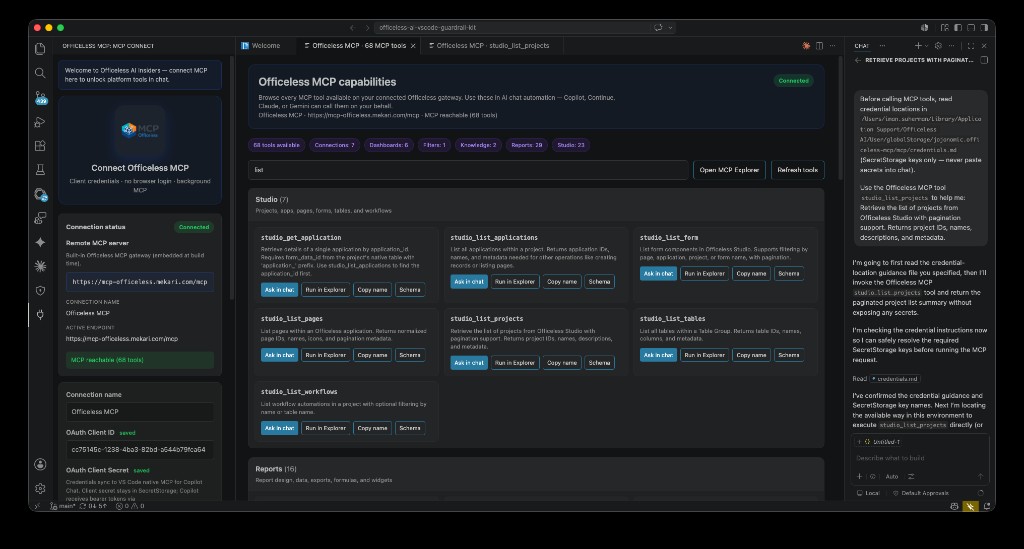Open editor More Actions ellipsis
The height and width of the screenshot is (549, 1024).
(833, 46)
